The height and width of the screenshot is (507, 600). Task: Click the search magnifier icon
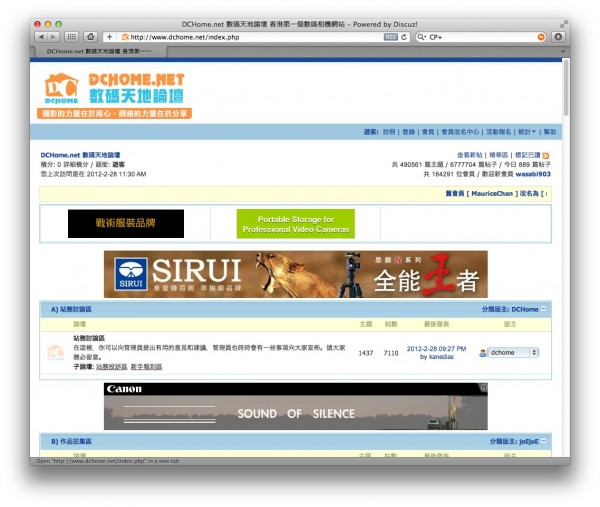pyautogui.click(x=421, y=37)
